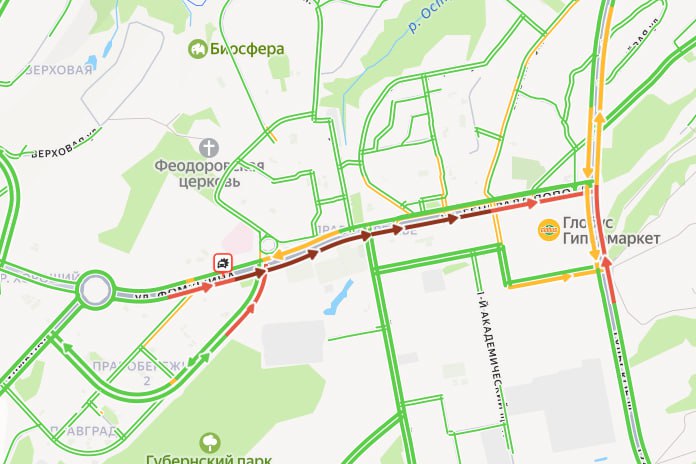The image size is (696, 464).
Task: Select the Феодоровская церковь cross icon
Action: coord(208,148)
